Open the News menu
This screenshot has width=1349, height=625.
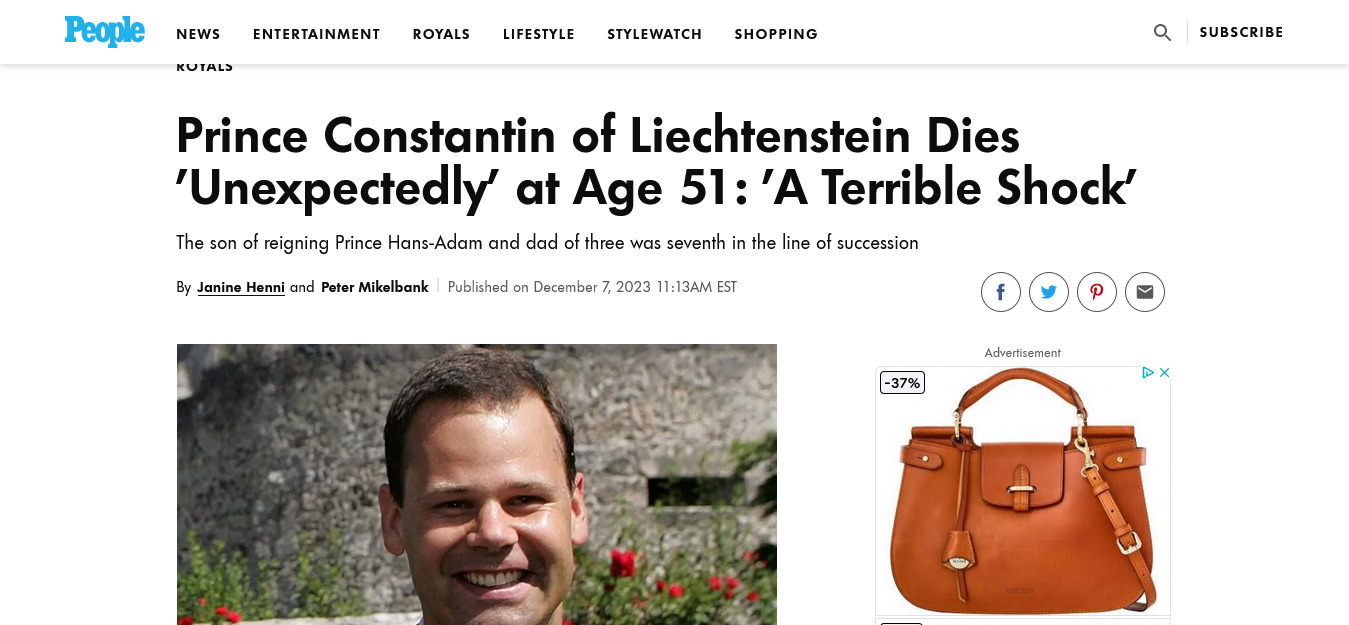(198, 34)
